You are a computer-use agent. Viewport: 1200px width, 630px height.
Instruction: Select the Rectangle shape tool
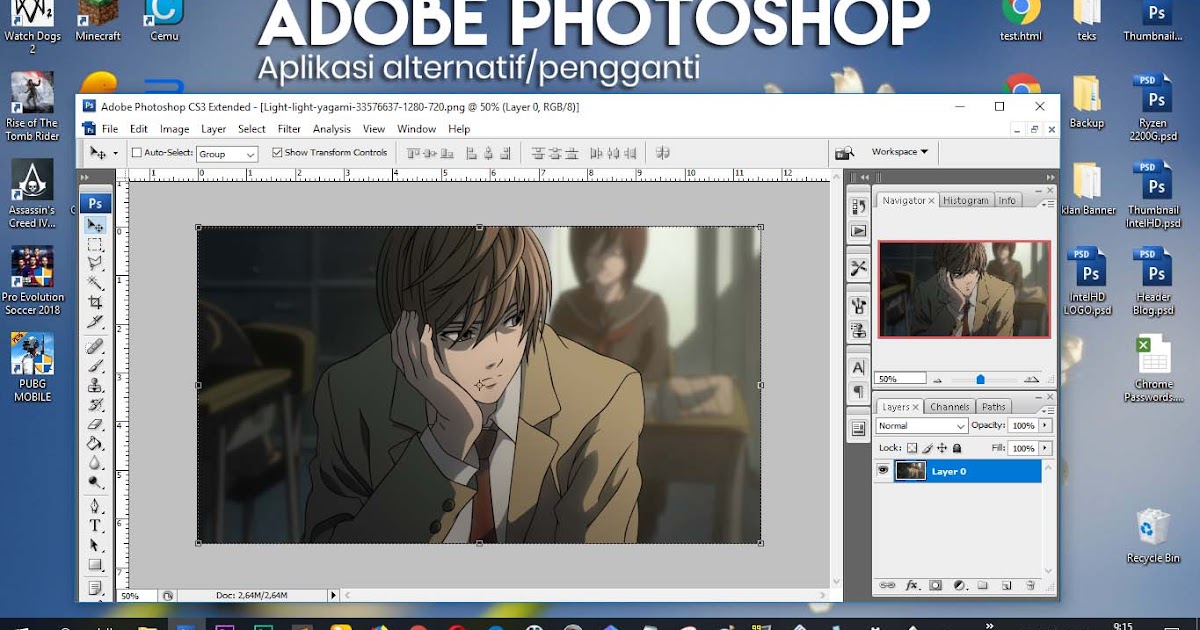[x=95, y=565]
